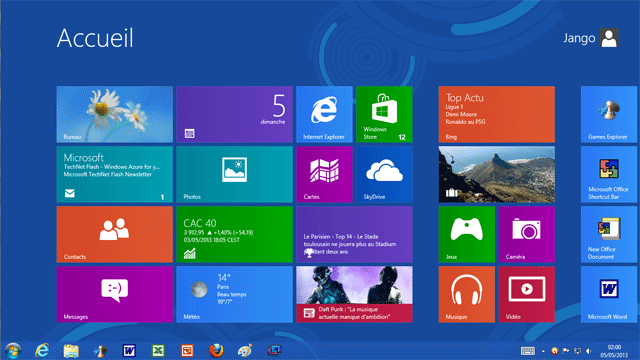Open the volume speaker tray icon
Viewport: 640px width, 360px height.
point(589,351)
